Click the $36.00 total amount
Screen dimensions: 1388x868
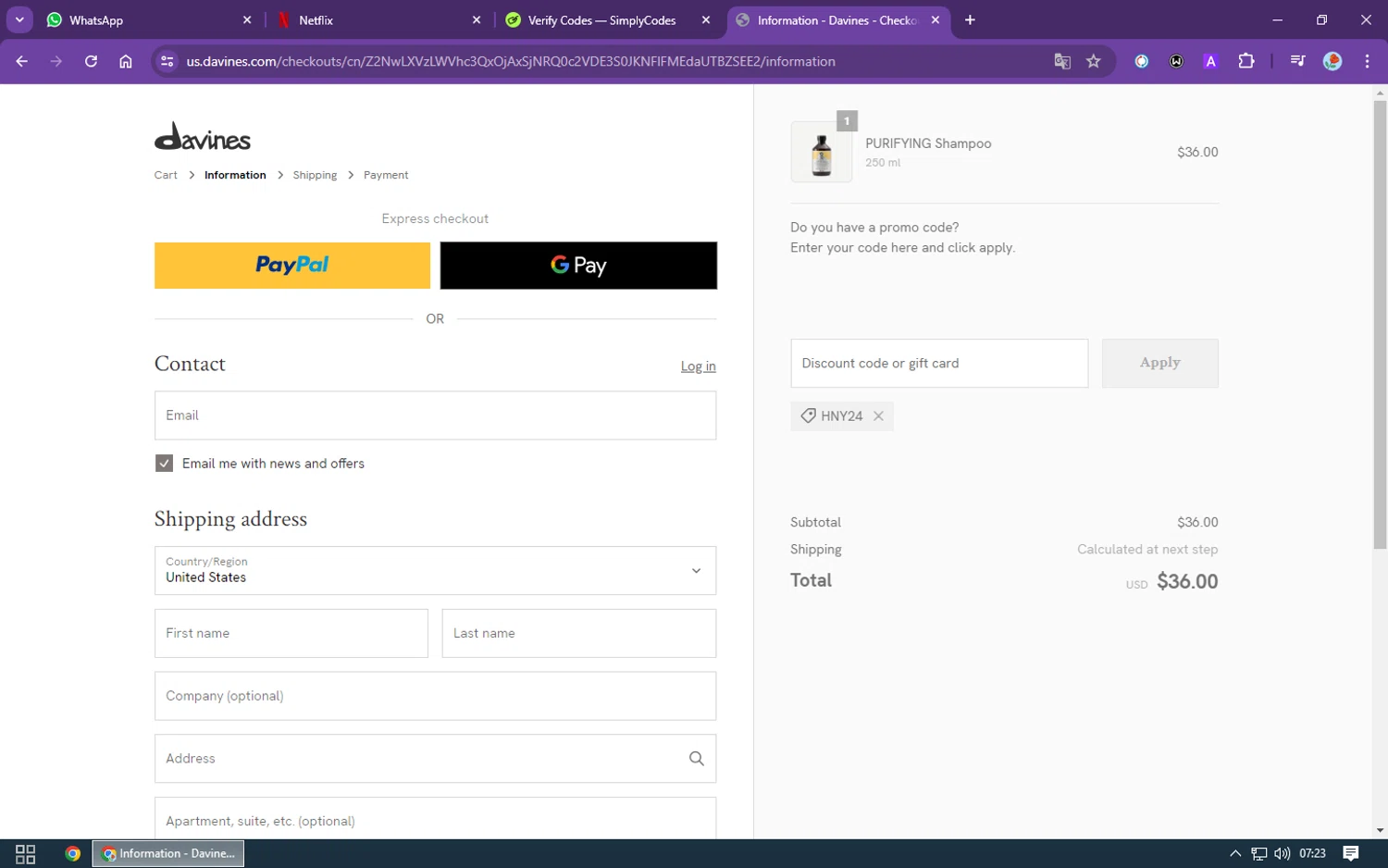[x=1187, y=582]
